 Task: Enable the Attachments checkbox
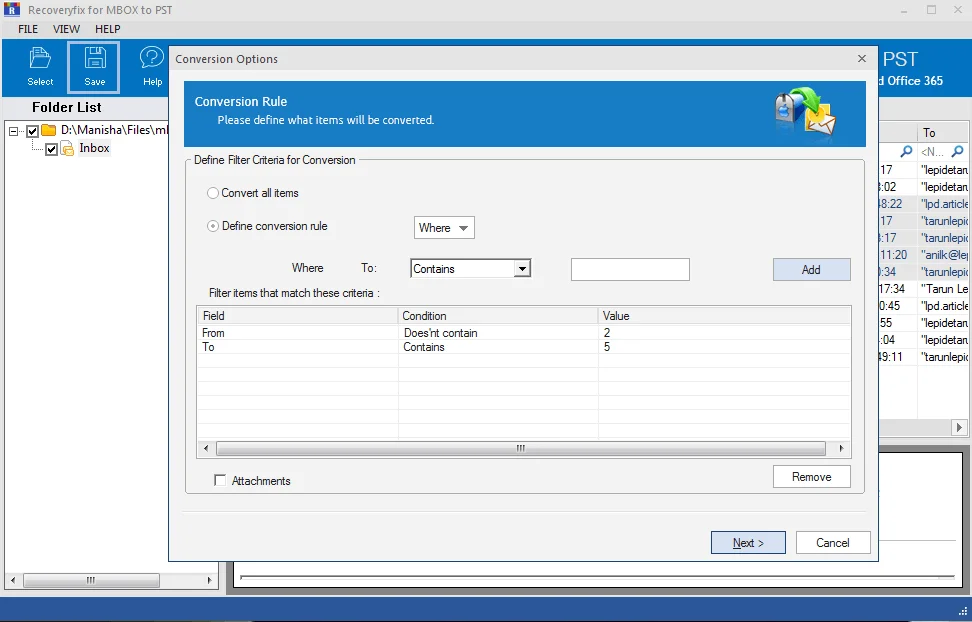[220, 480]
